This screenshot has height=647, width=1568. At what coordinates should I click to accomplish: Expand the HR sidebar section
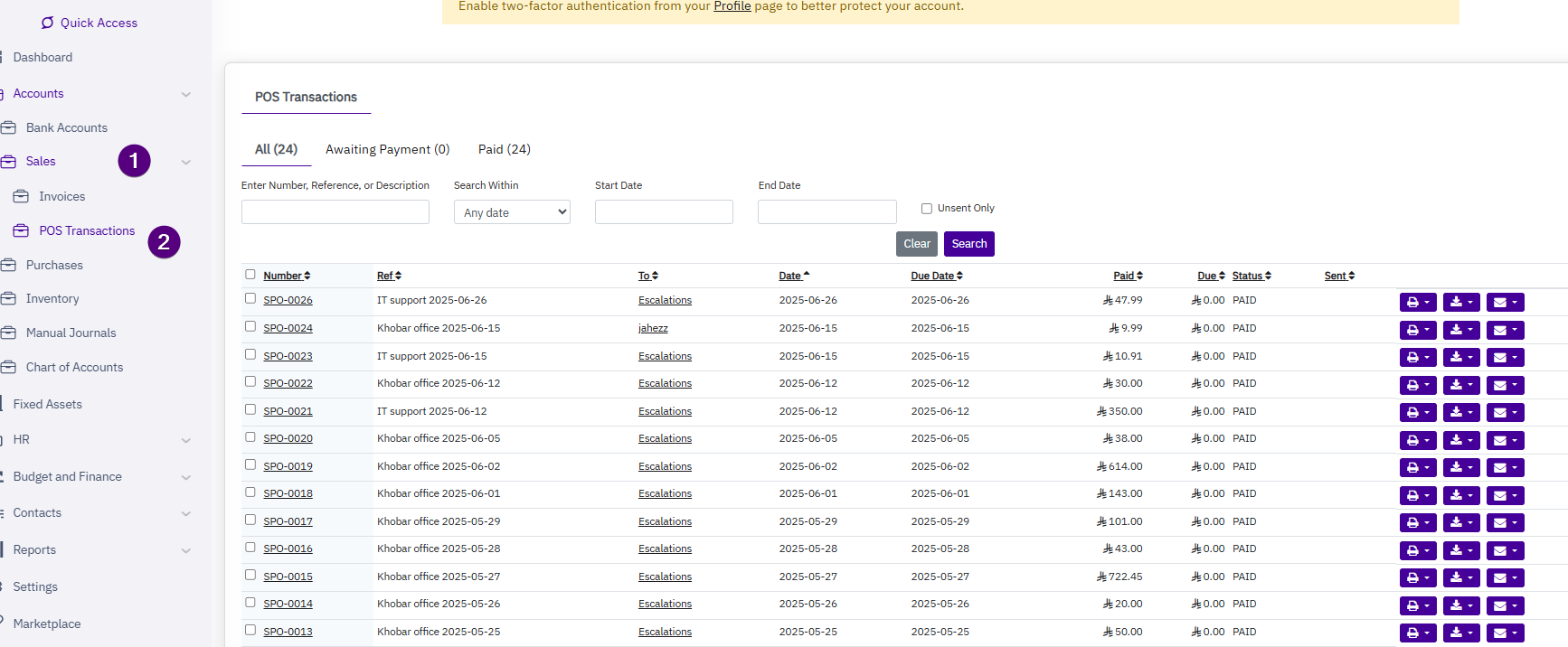(x=185, y=440)
